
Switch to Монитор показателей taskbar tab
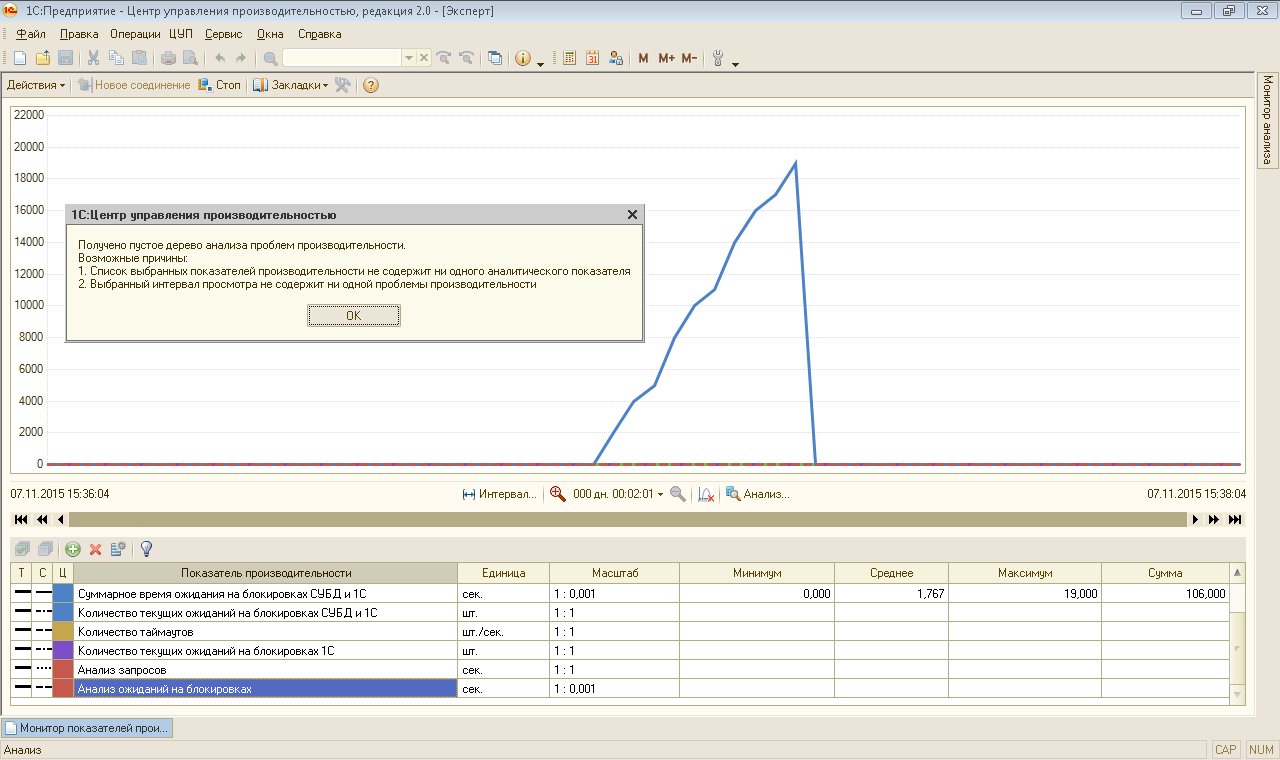click(x=87, y=728)
